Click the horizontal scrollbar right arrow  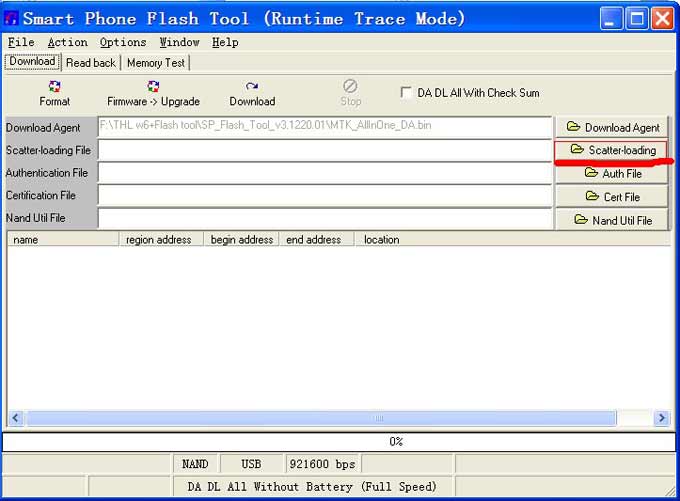[662, 418]
